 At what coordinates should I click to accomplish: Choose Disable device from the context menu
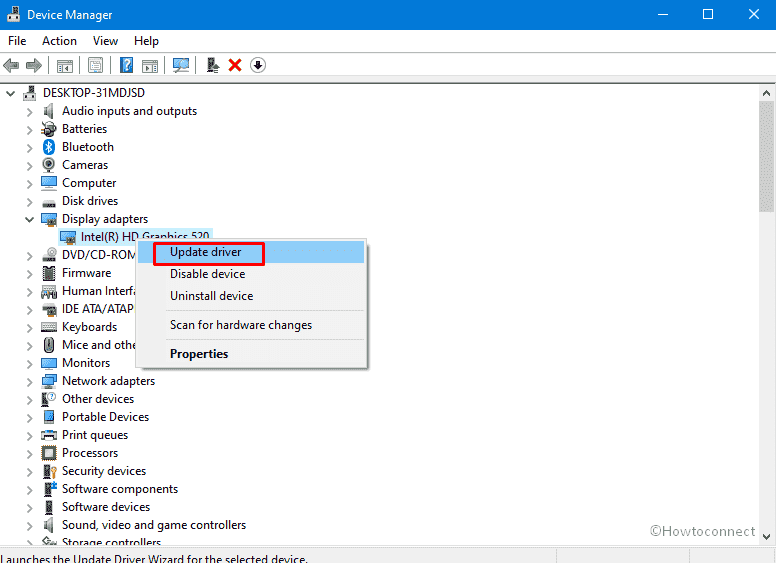pos(251,274)
